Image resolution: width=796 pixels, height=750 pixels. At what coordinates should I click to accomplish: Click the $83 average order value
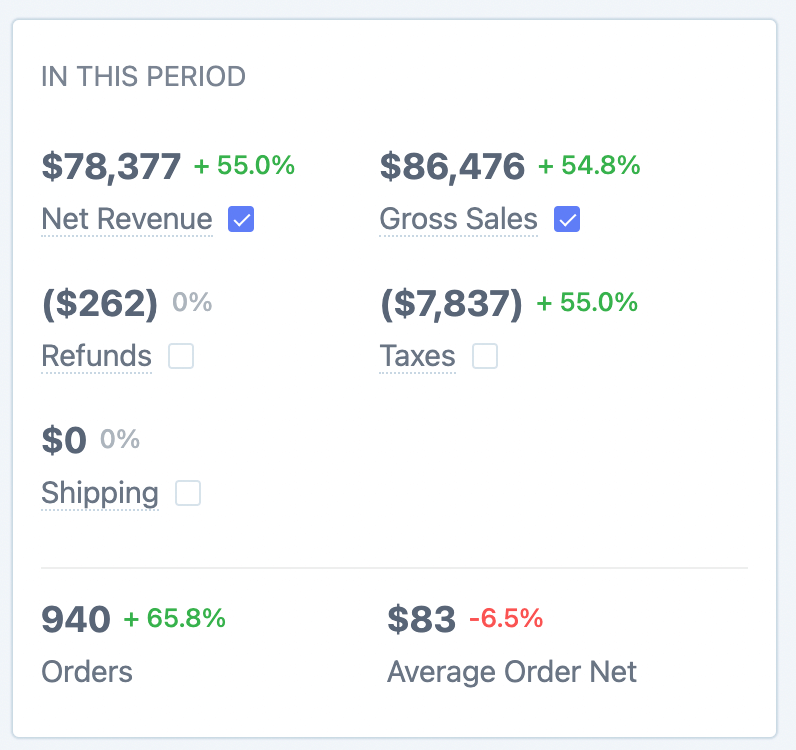(x=421, y=620)
